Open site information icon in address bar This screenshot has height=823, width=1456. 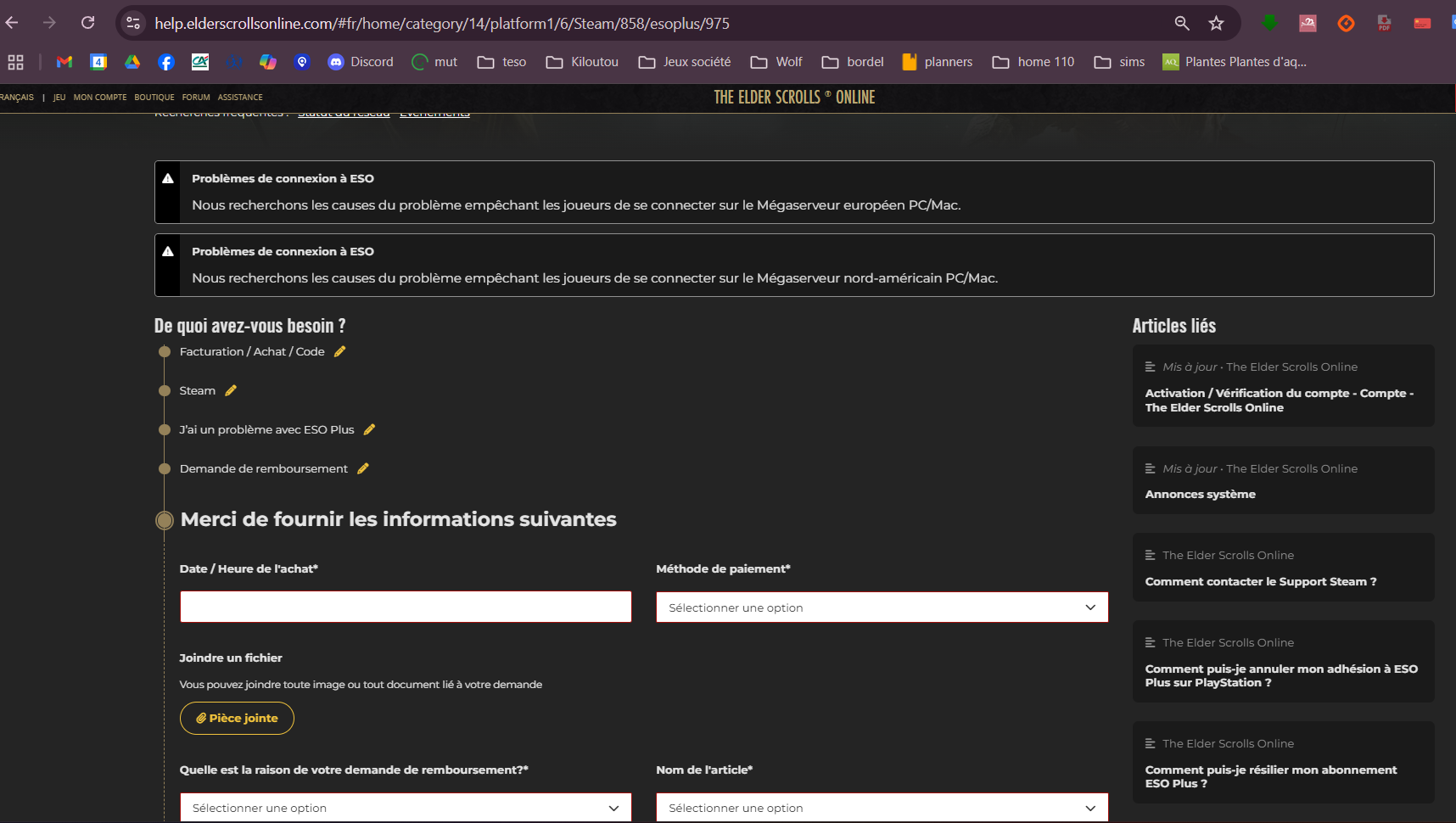click(x=133, y=23)
